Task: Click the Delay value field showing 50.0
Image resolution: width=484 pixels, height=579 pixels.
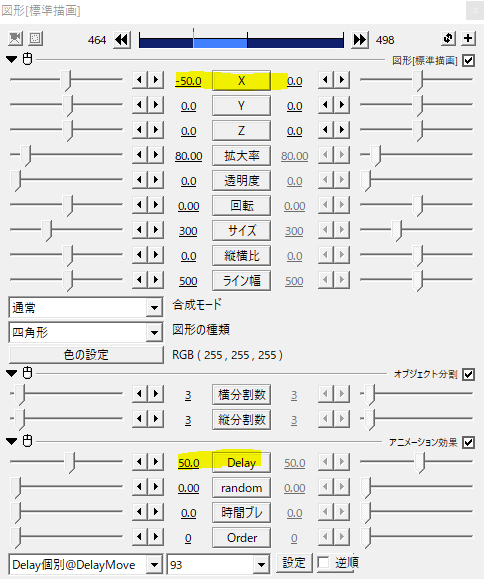Action: pyautogui.click(x=188, y=463)
